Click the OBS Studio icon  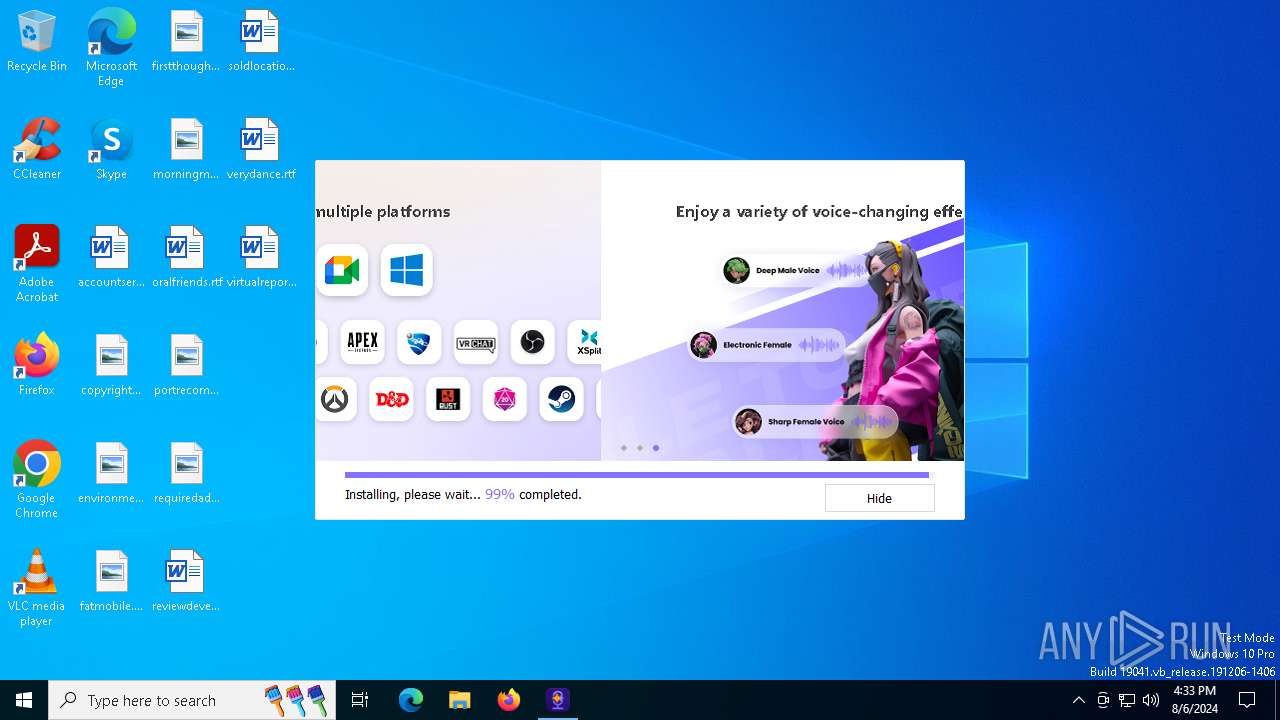(533, 342)
